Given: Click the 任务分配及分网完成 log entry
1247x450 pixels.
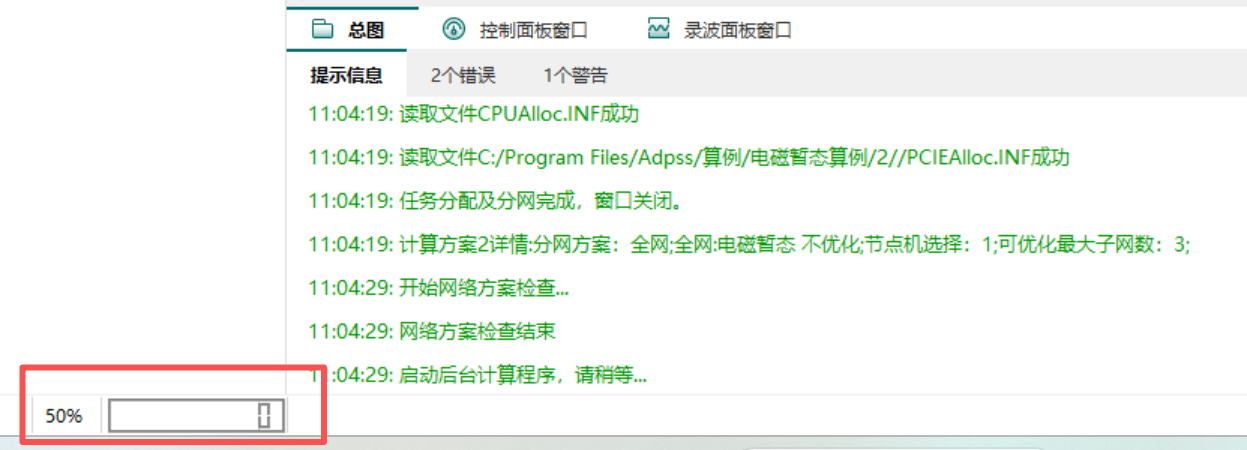Looking at the screenshot, I should point(495,202).
